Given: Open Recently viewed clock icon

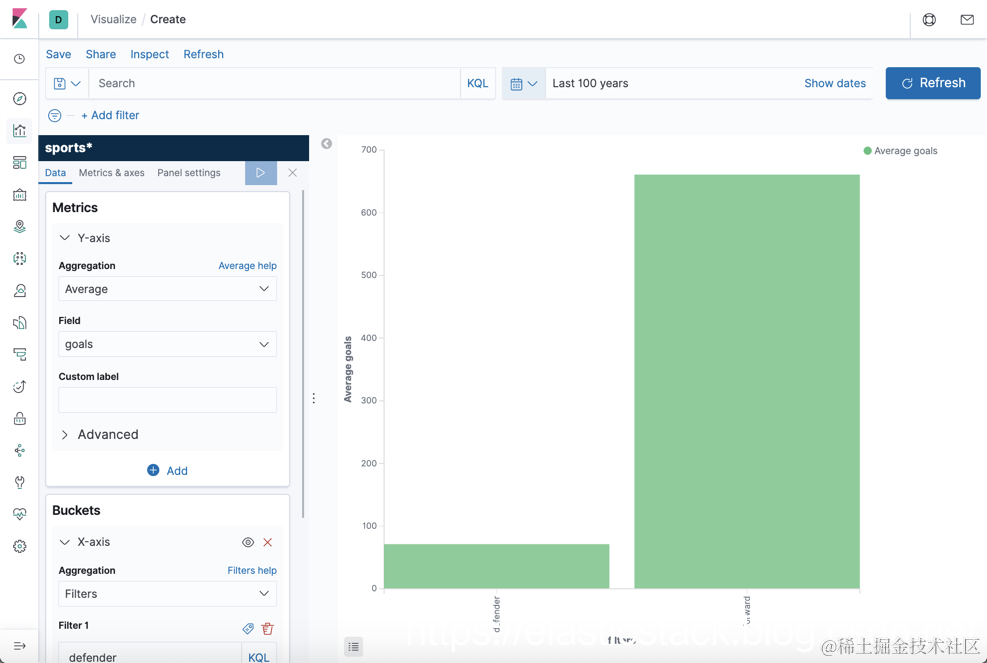Looking at the screenshot, I should [x=20, y=59].
